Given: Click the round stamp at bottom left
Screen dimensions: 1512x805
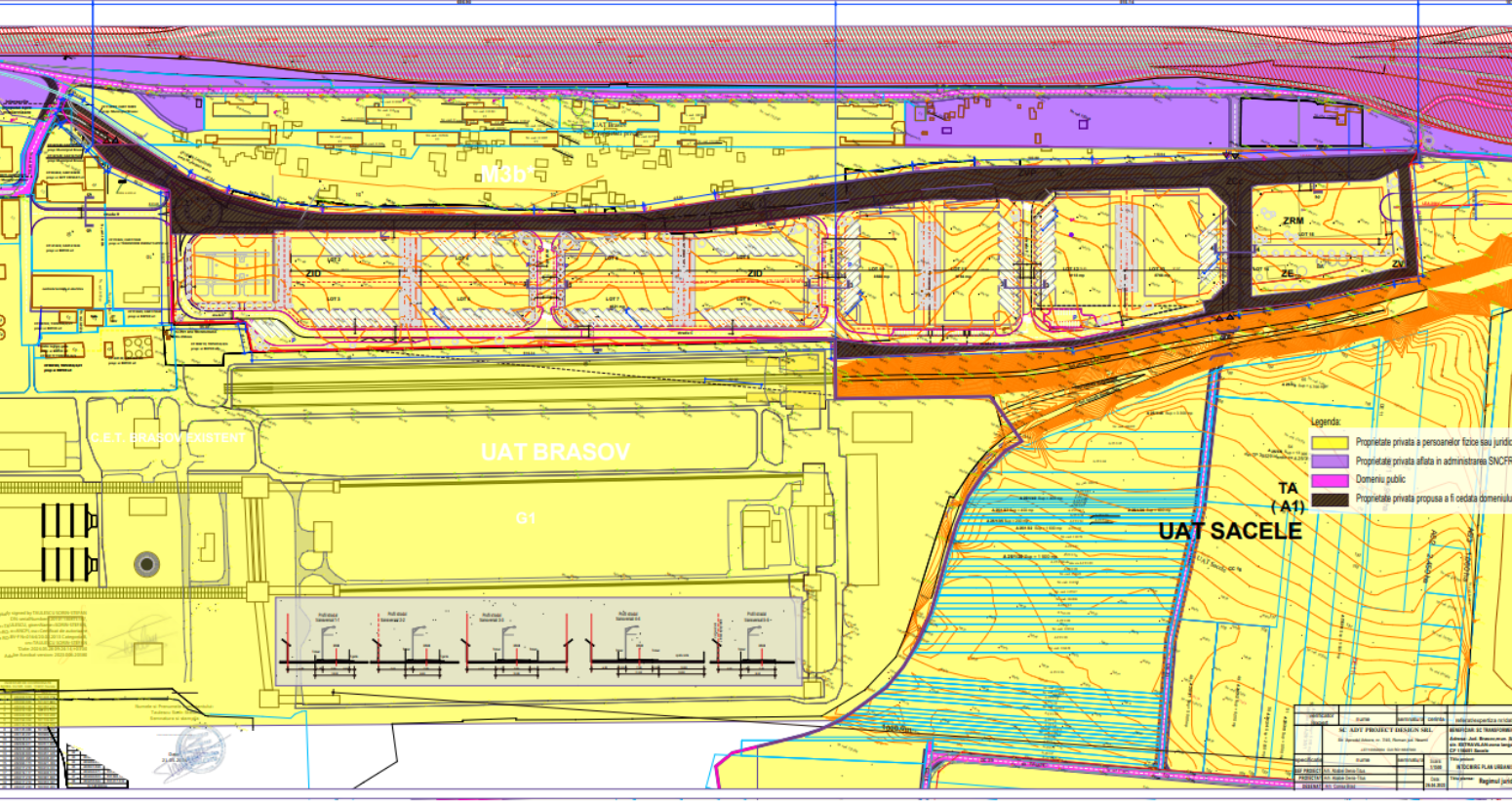Looking at the screenshot, I should click(x=198, y=752).
